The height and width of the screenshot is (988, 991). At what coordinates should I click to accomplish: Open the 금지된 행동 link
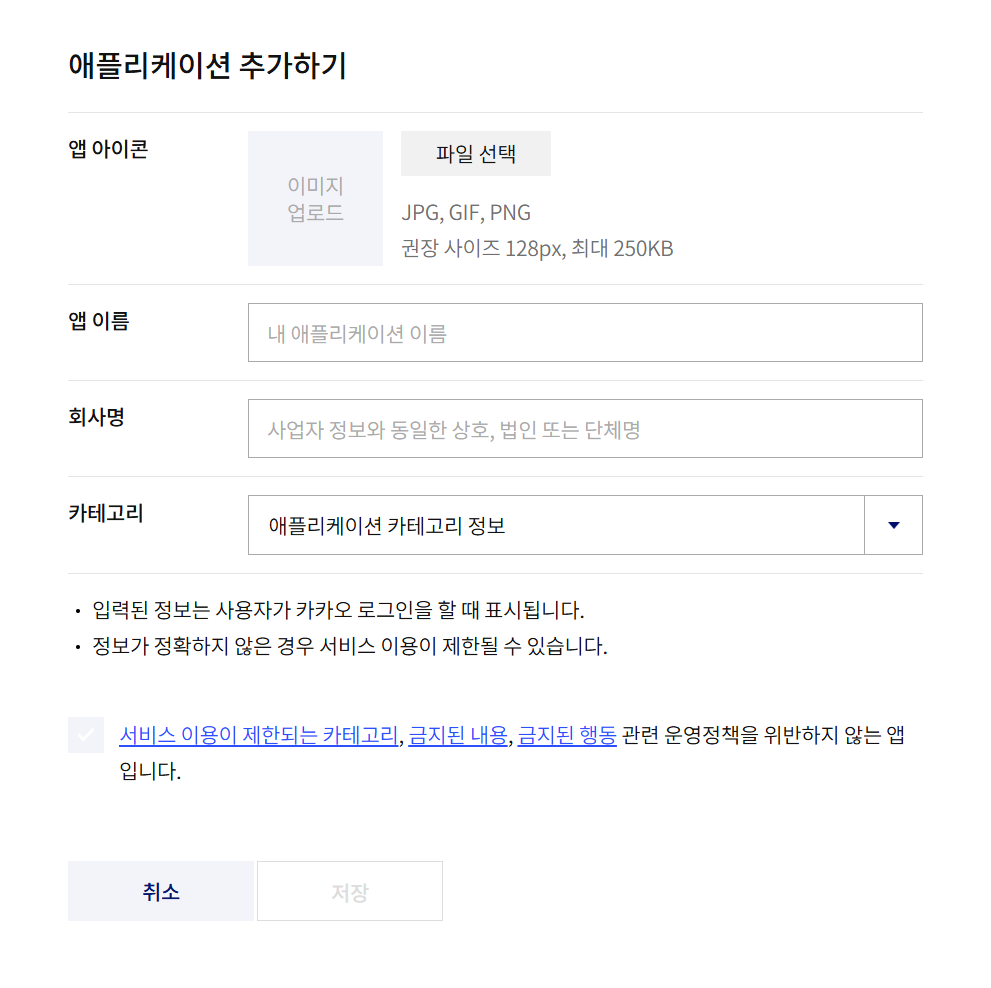567,735
